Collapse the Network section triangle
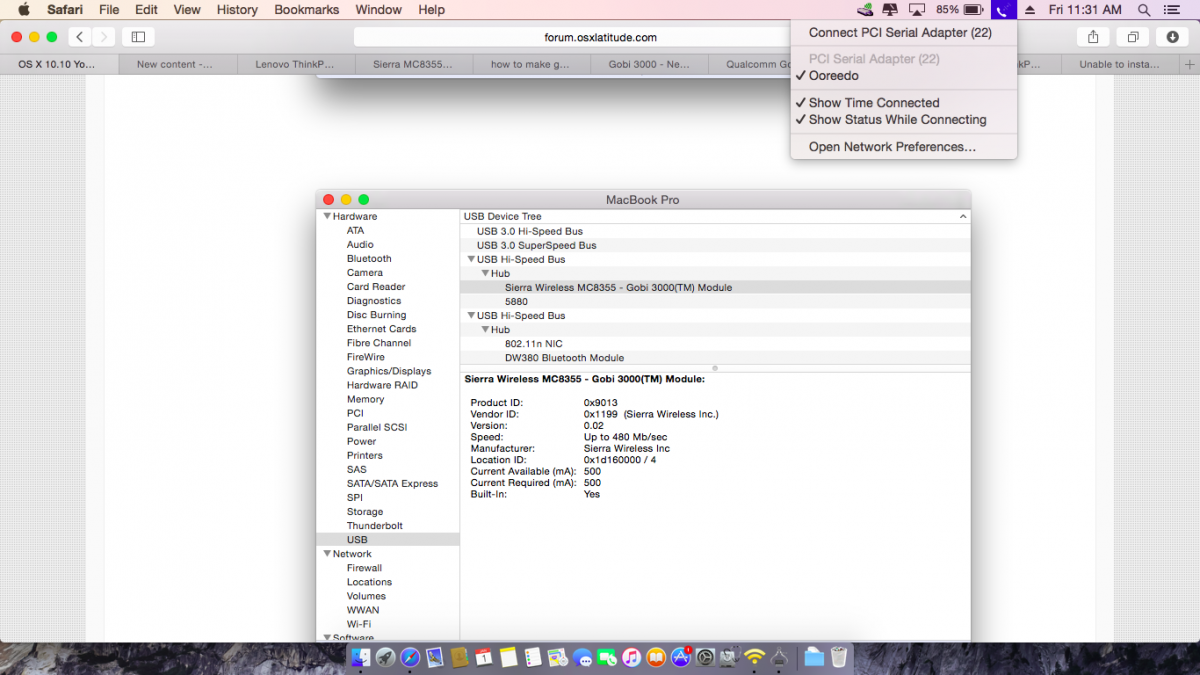 (326, 554)
